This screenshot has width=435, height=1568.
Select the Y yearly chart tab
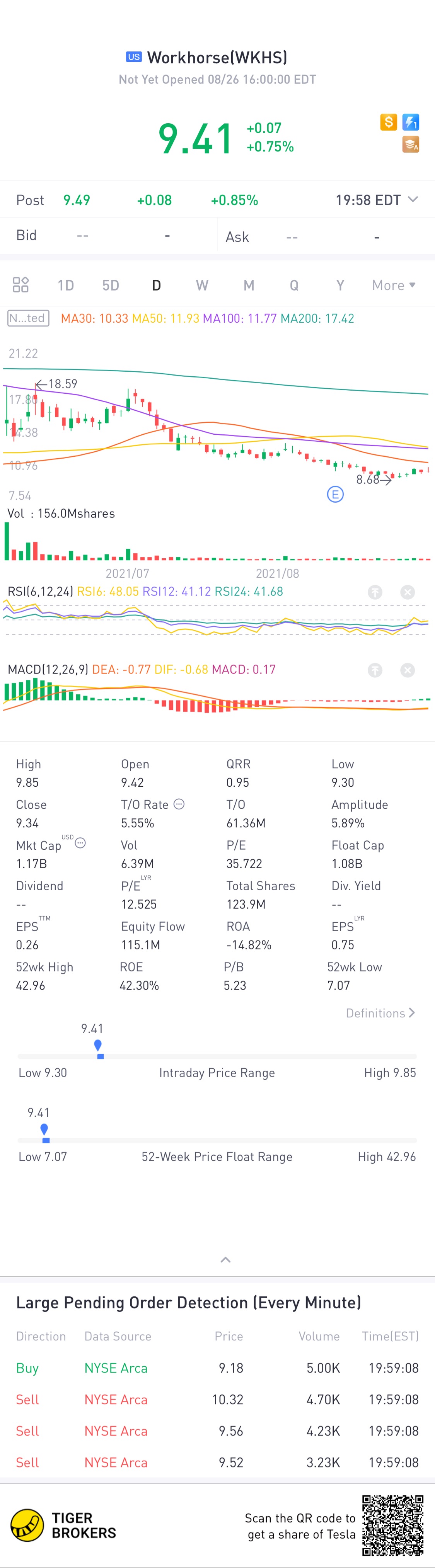coord(341,286)
